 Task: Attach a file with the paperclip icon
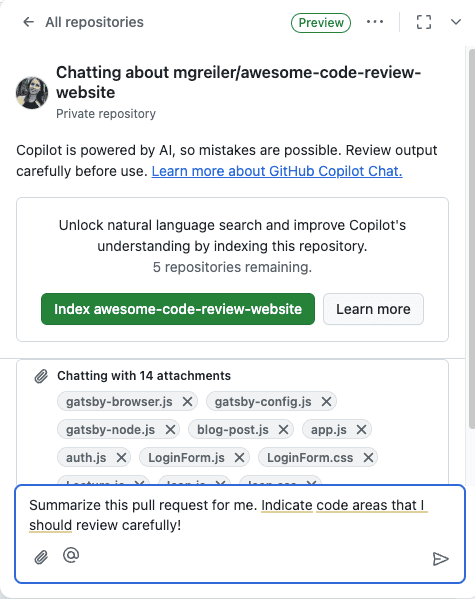coord(41,557)
